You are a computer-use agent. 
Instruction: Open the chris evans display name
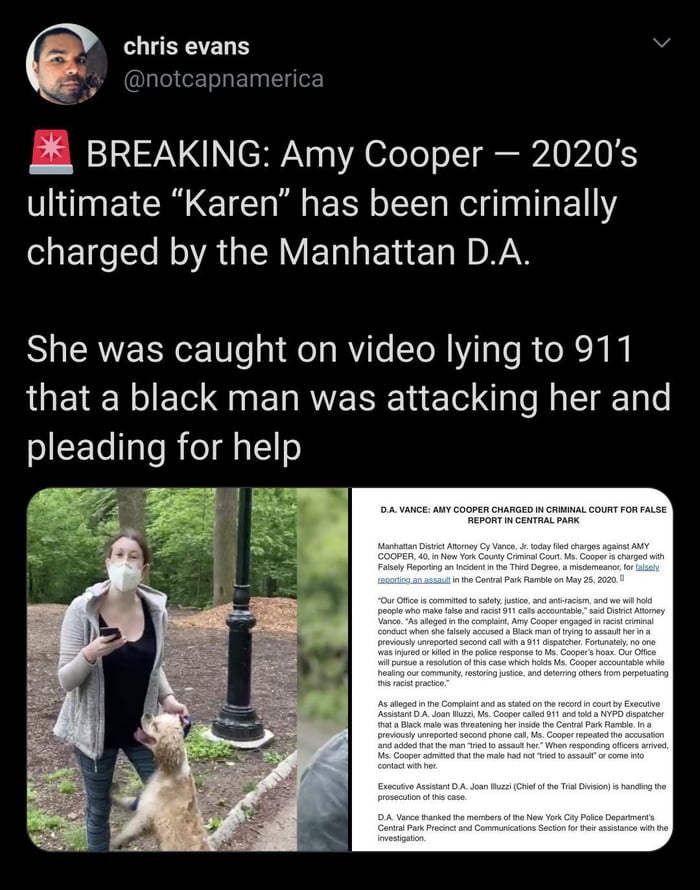[186, 47]
